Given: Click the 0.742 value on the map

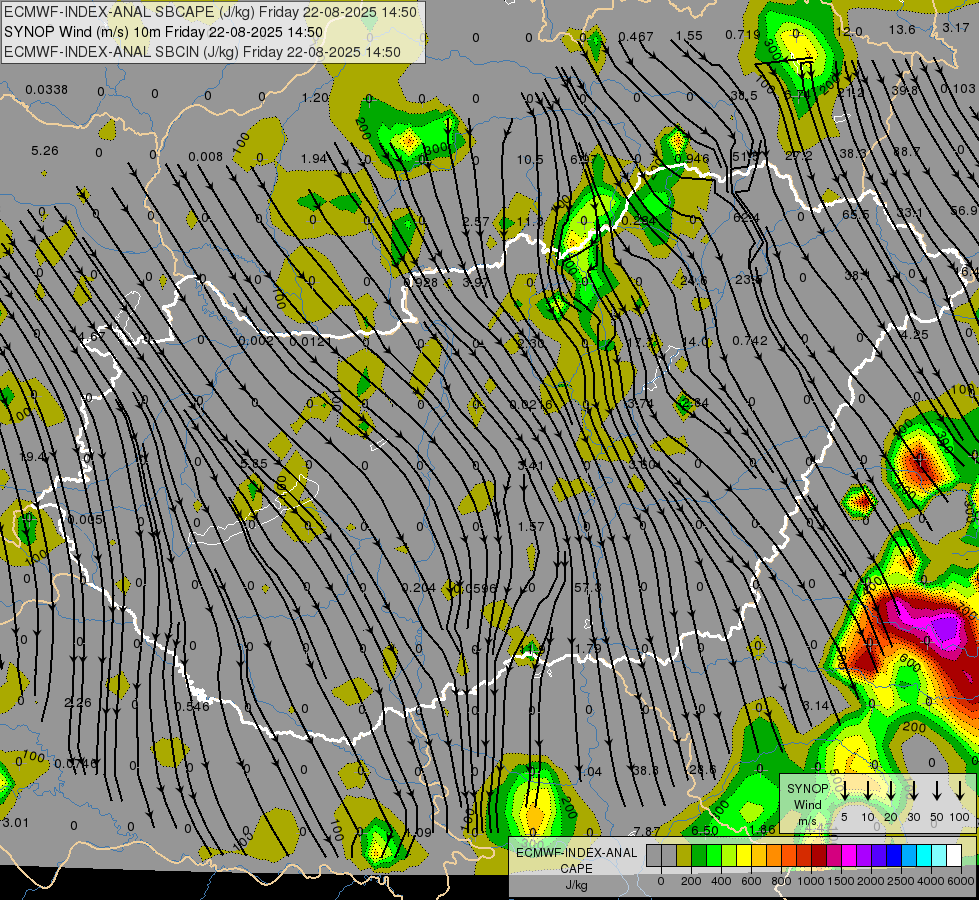Looking at the screenshot, I should pyautogui.click(x=750, y=340).
